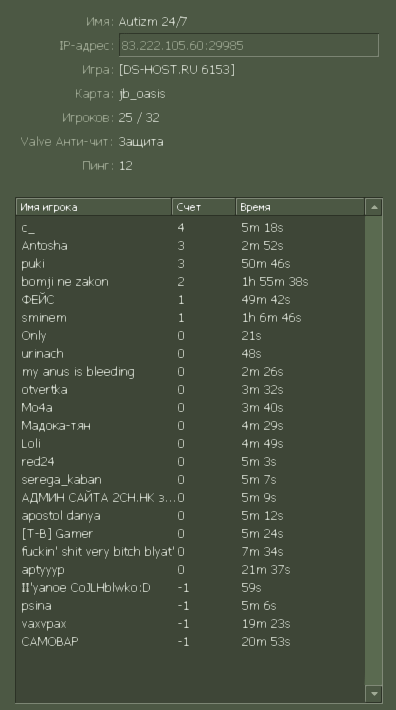396x710 pixels.
Task: Click the IP-адрес field 83.222.105.60:29985
Action: click(248, 45)
